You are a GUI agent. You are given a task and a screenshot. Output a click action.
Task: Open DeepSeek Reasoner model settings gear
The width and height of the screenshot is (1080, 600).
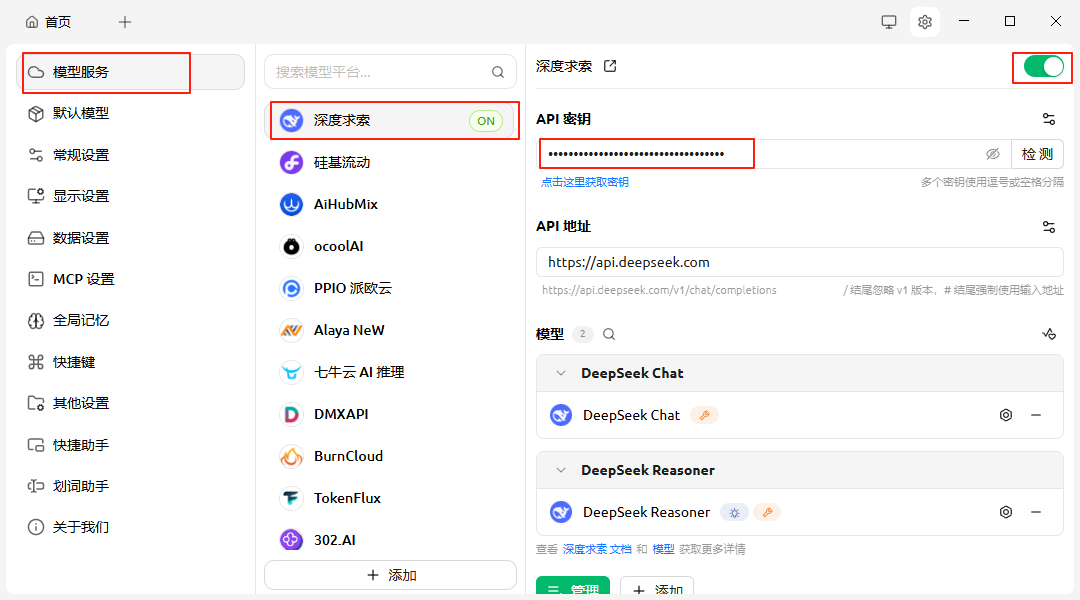(x=1006, y=513)
